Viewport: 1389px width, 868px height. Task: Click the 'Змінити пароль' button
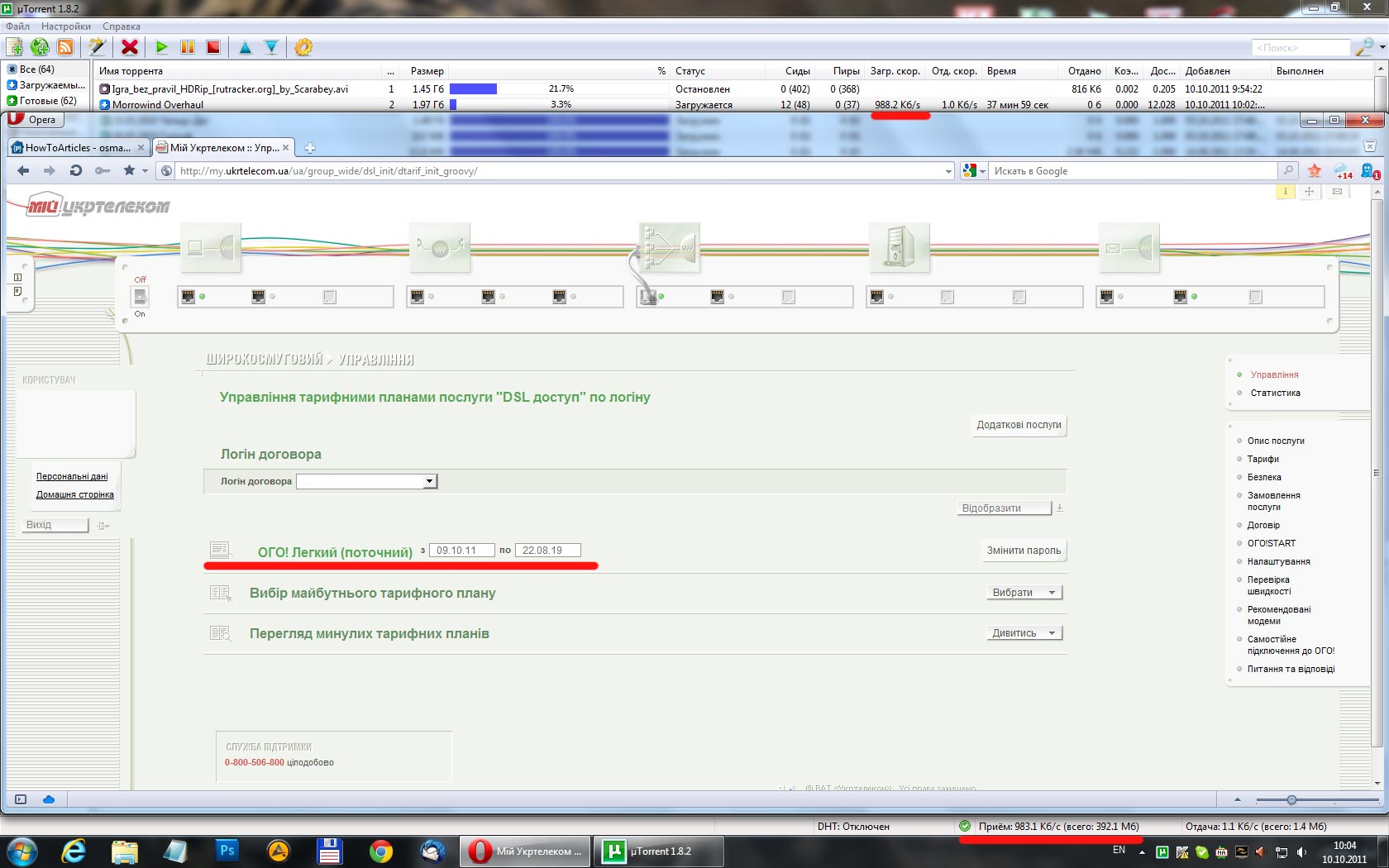tap(1024, 551)
